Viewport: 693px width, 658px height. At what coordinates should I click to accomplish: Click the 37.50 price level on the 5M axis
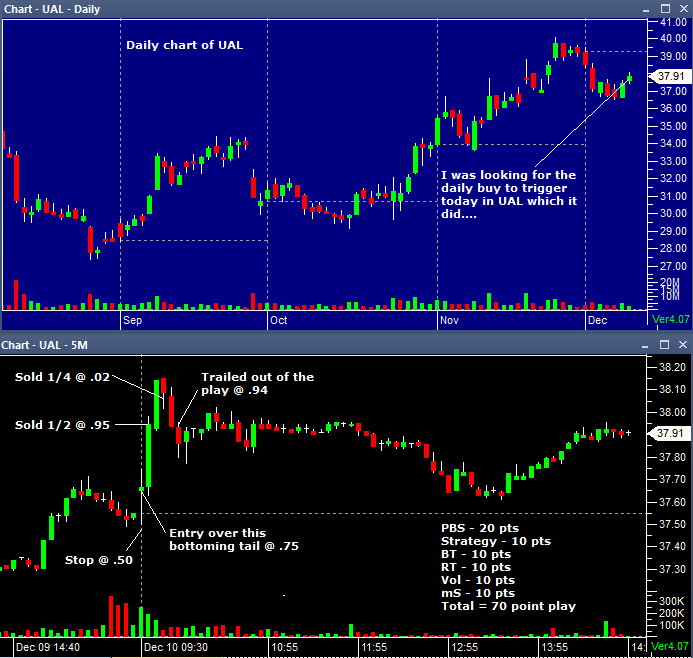coord(672,524)
